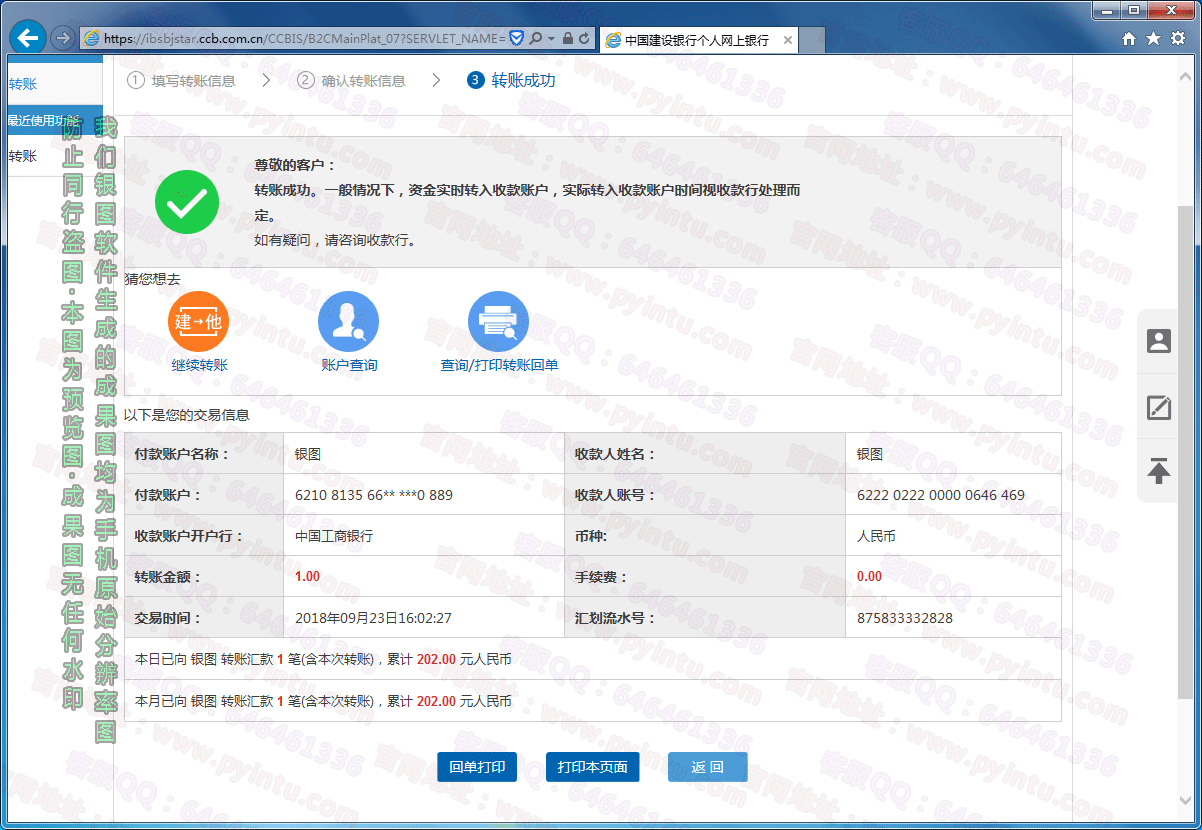Click the 本月已向 monthly transfer summary line
Screen dimensions: 1202x830
click(323, 701)
